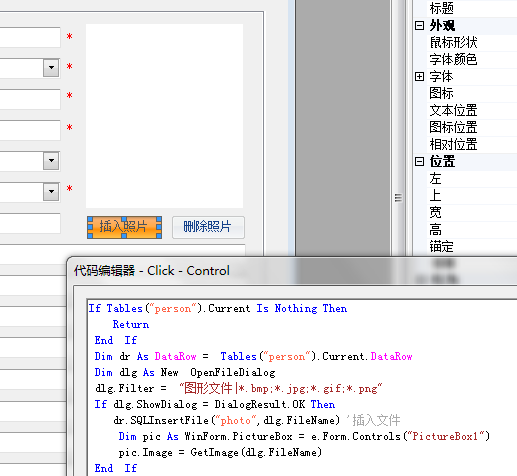This screenshot has height=476, width=517.
Task: Select the 图标 property row
Action: (x=472, y=94)
